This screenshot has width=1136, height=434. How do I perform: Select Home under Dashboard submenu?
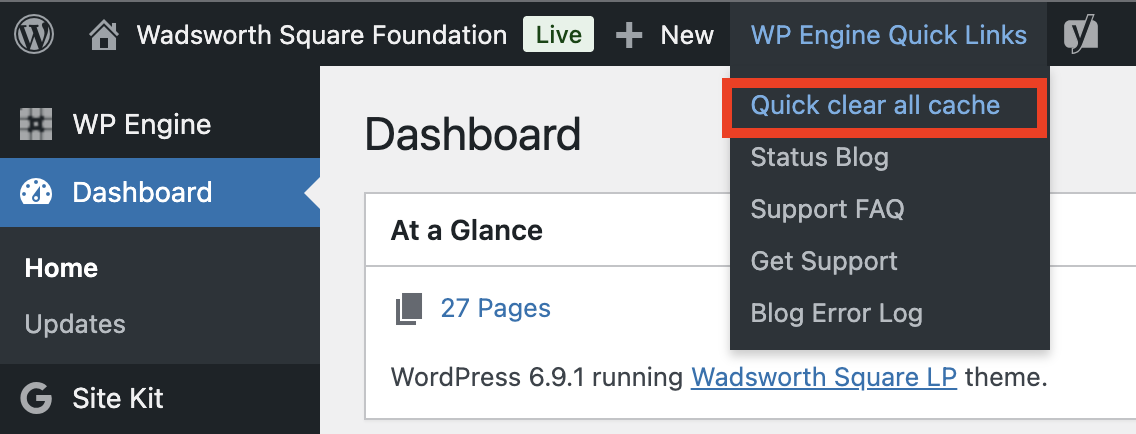pos(61,268)
